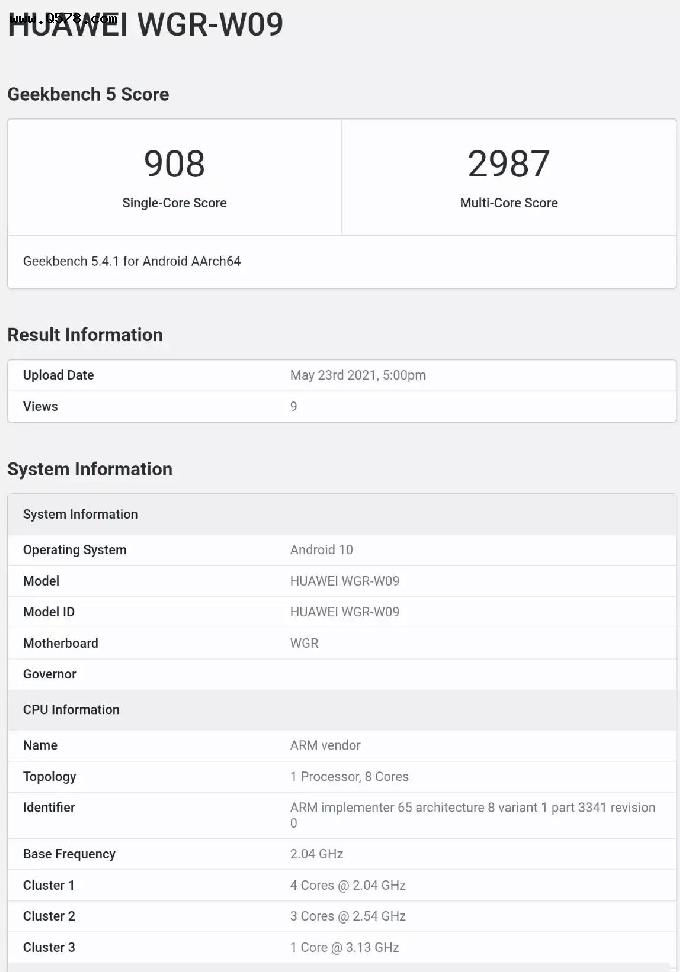
Task: Select the 1 Processor, 8 Cores value
Action: (x=349, y=777)
